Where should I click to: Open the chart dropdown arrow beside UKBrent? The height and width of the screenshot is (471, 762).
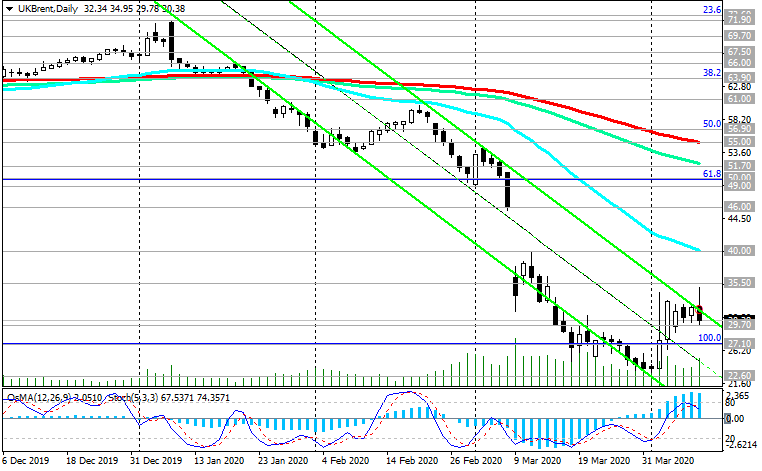7,8
